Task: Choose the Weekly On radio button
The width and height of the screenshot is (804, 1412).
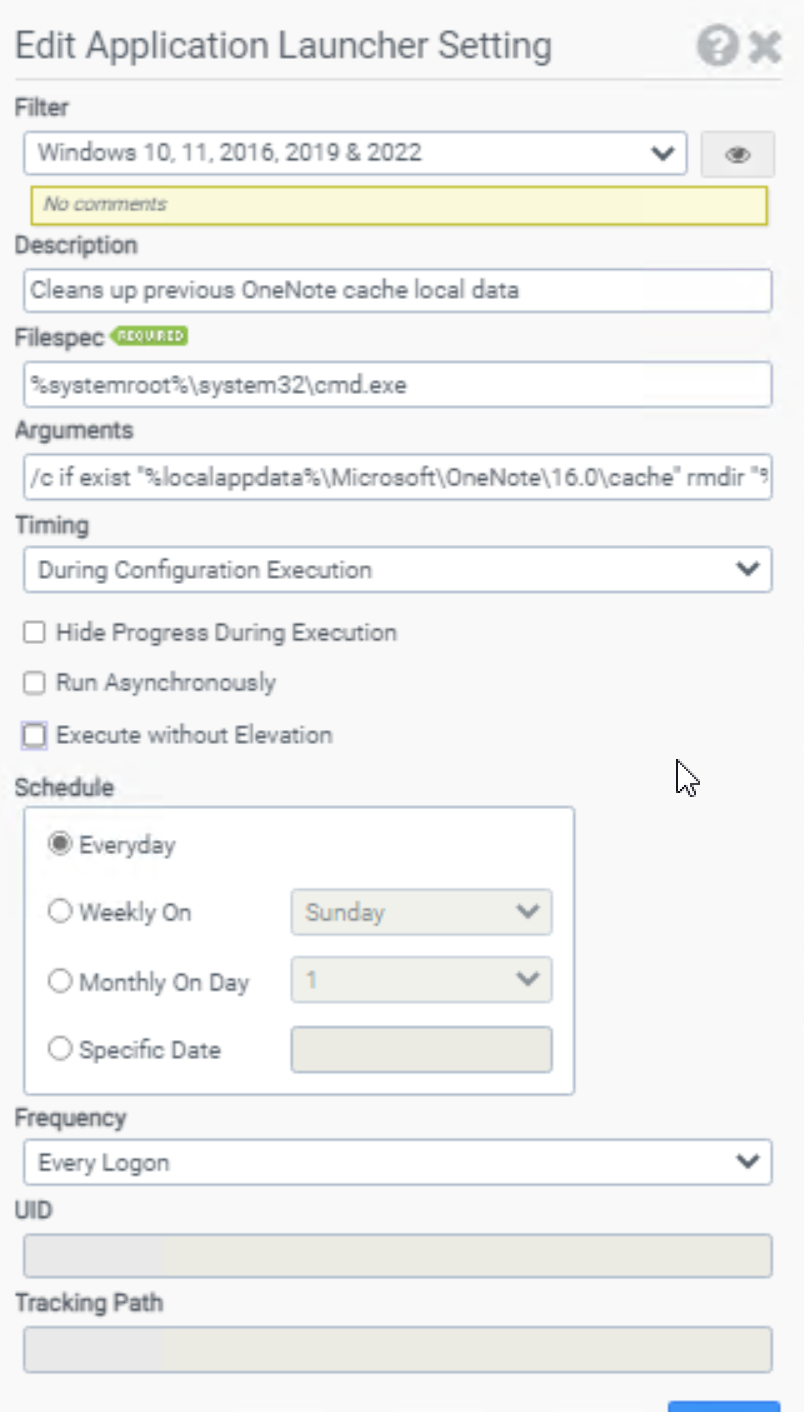Action: pos(61,912)
